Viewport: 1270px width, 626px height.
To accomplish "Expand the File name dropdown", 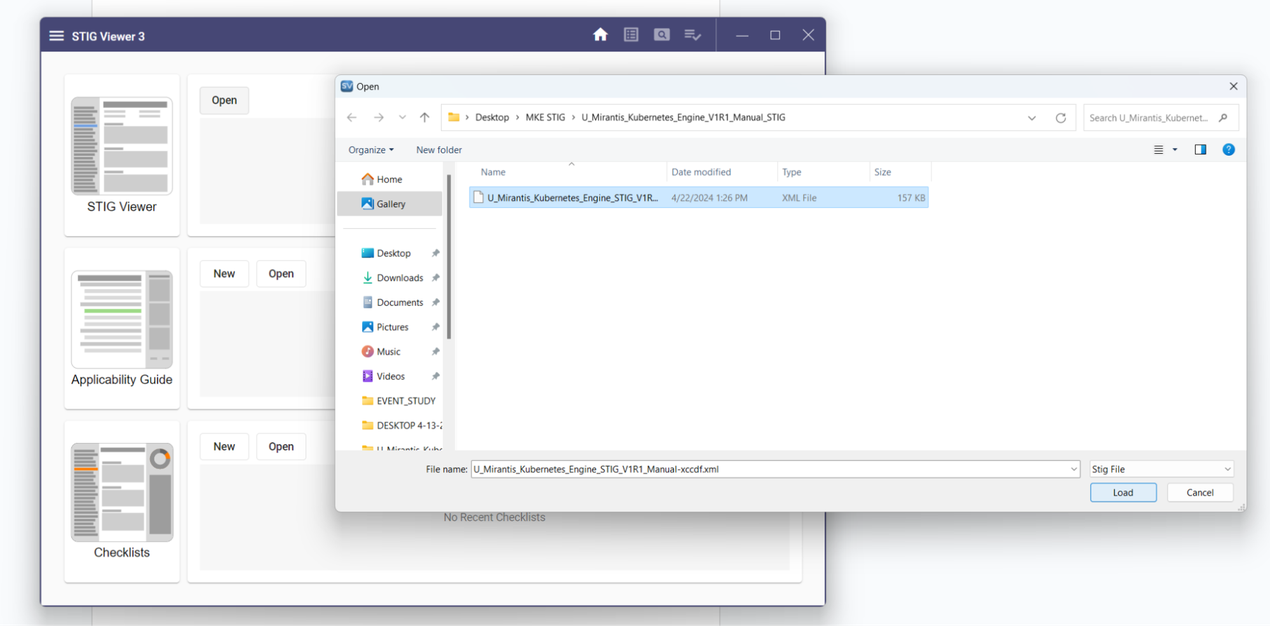I will (x=1074, y=468).
